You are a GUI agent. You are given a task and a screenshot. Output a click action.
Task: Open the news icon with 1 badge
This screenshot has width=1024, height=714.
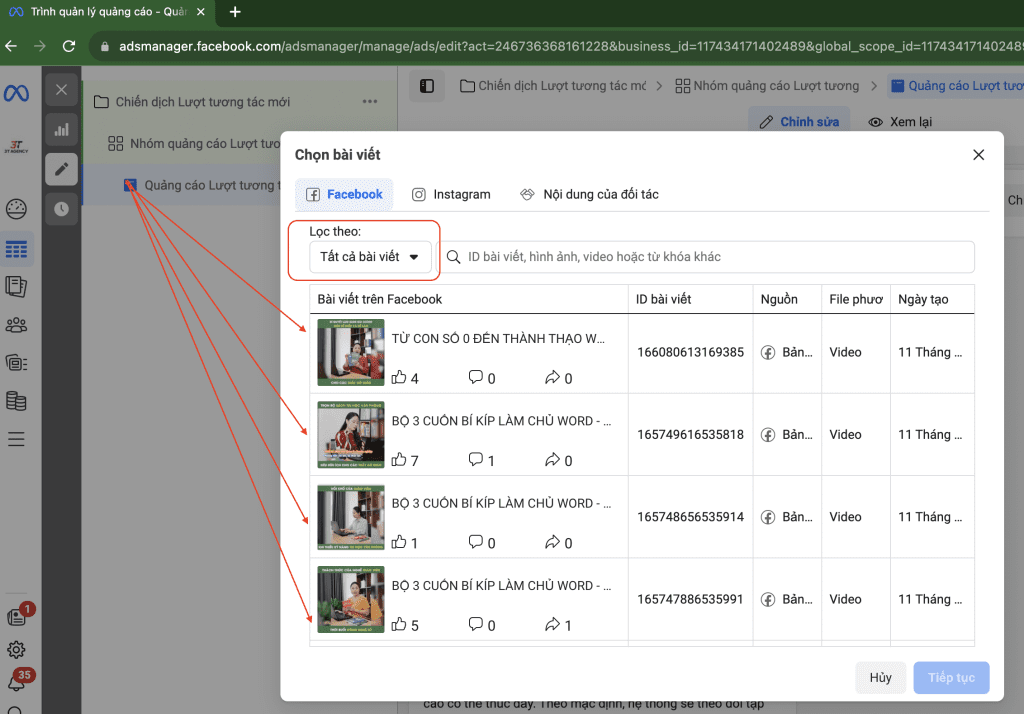click(x=18, y=615)
